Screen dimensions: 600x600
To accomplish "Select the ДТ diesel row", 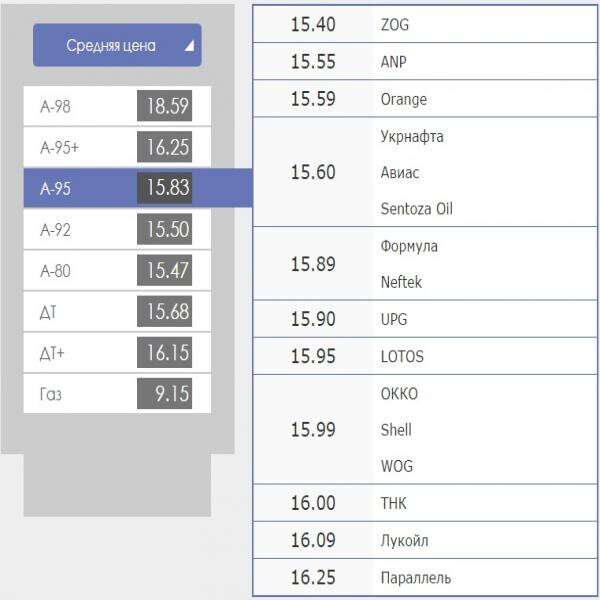I will (x=117, y=311).
